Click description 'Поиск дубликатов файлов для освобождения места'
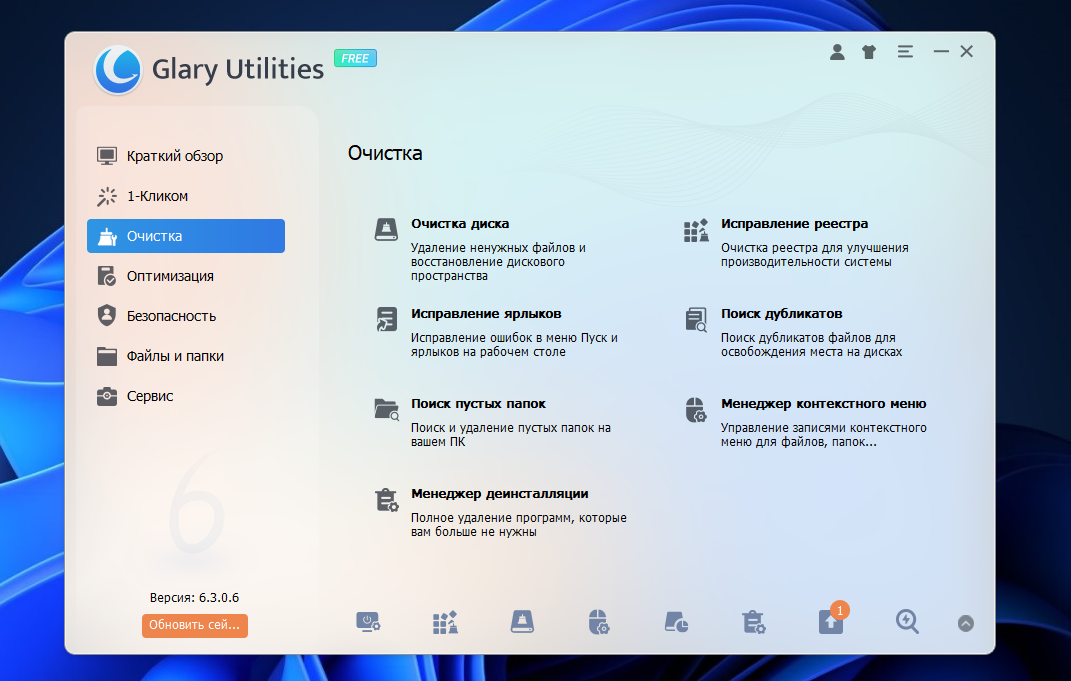 coord(811,345)
